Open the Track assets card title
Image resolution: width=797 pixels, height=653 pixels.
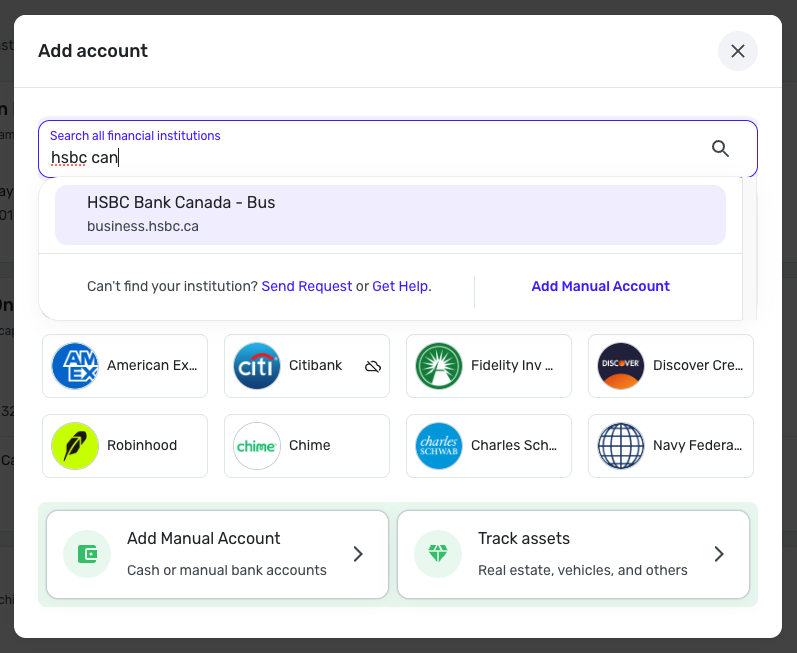[524, 538]
